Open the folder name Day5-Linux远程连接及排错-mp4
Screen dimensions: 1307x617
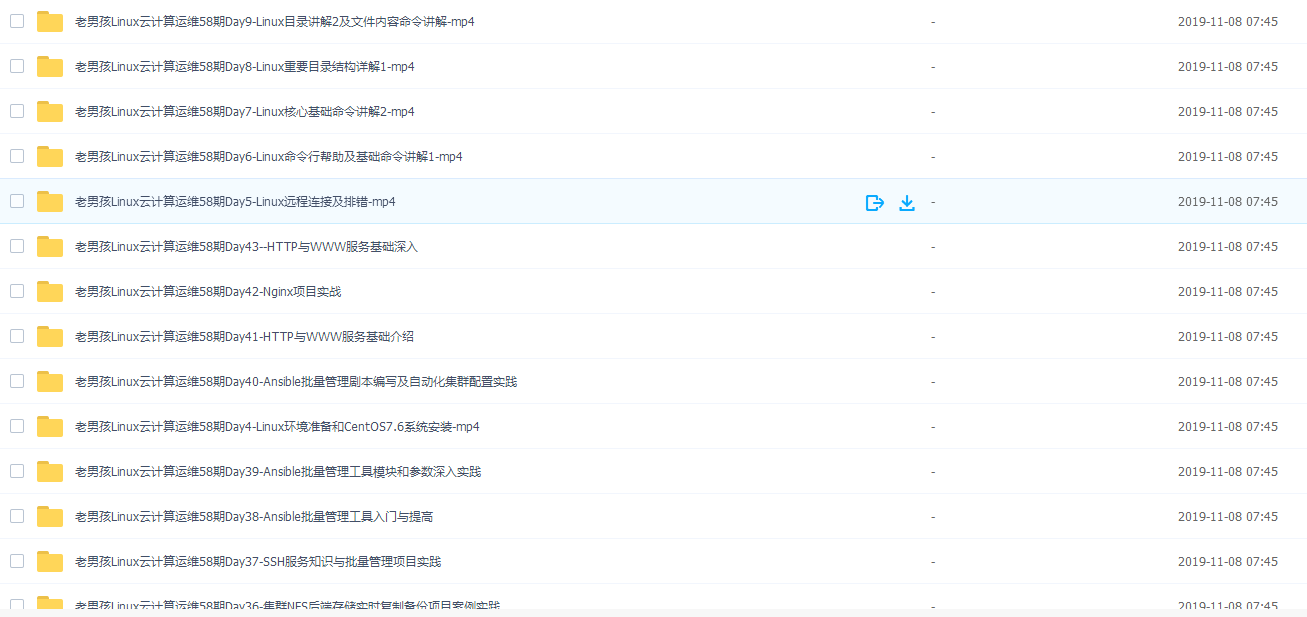point(235,201)
